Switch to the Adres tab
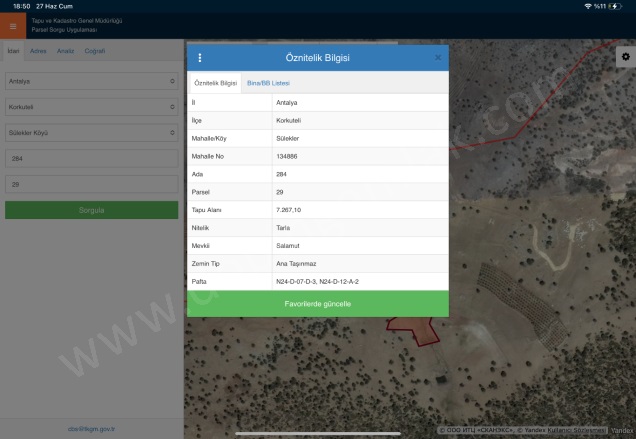This screenshot has width=636, height=439. 38,50
